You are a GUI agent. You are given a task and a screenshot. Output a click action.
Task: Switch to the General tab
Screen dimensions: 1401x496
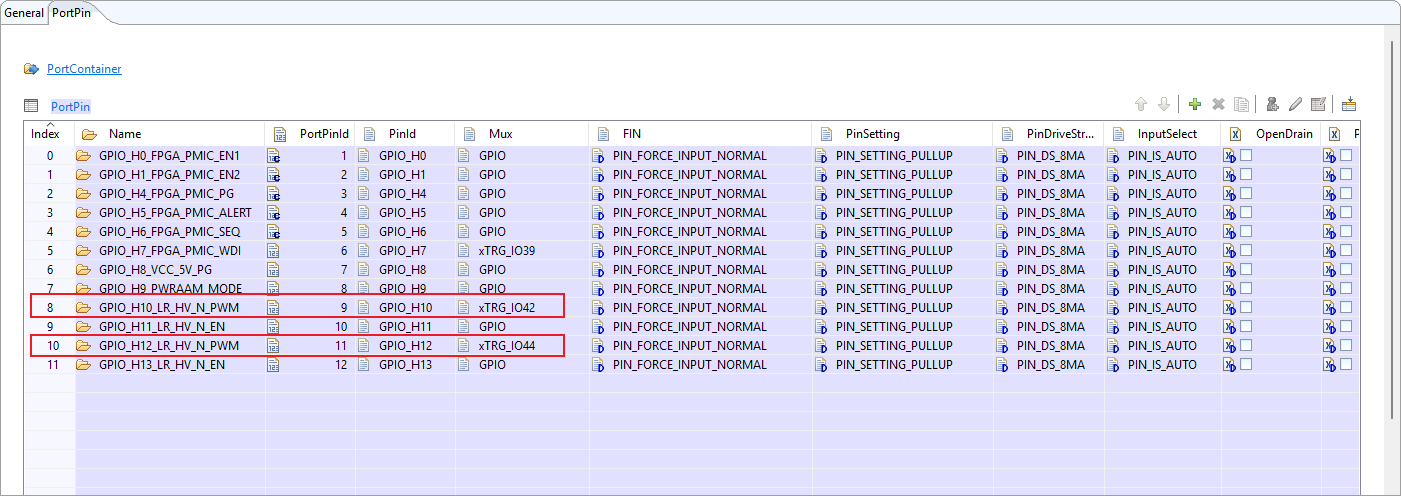pos(24,13)
